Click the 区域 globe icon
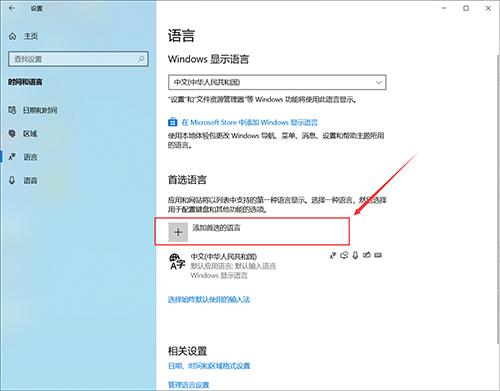This screenshot has width=500, height=391. (12, 133)
